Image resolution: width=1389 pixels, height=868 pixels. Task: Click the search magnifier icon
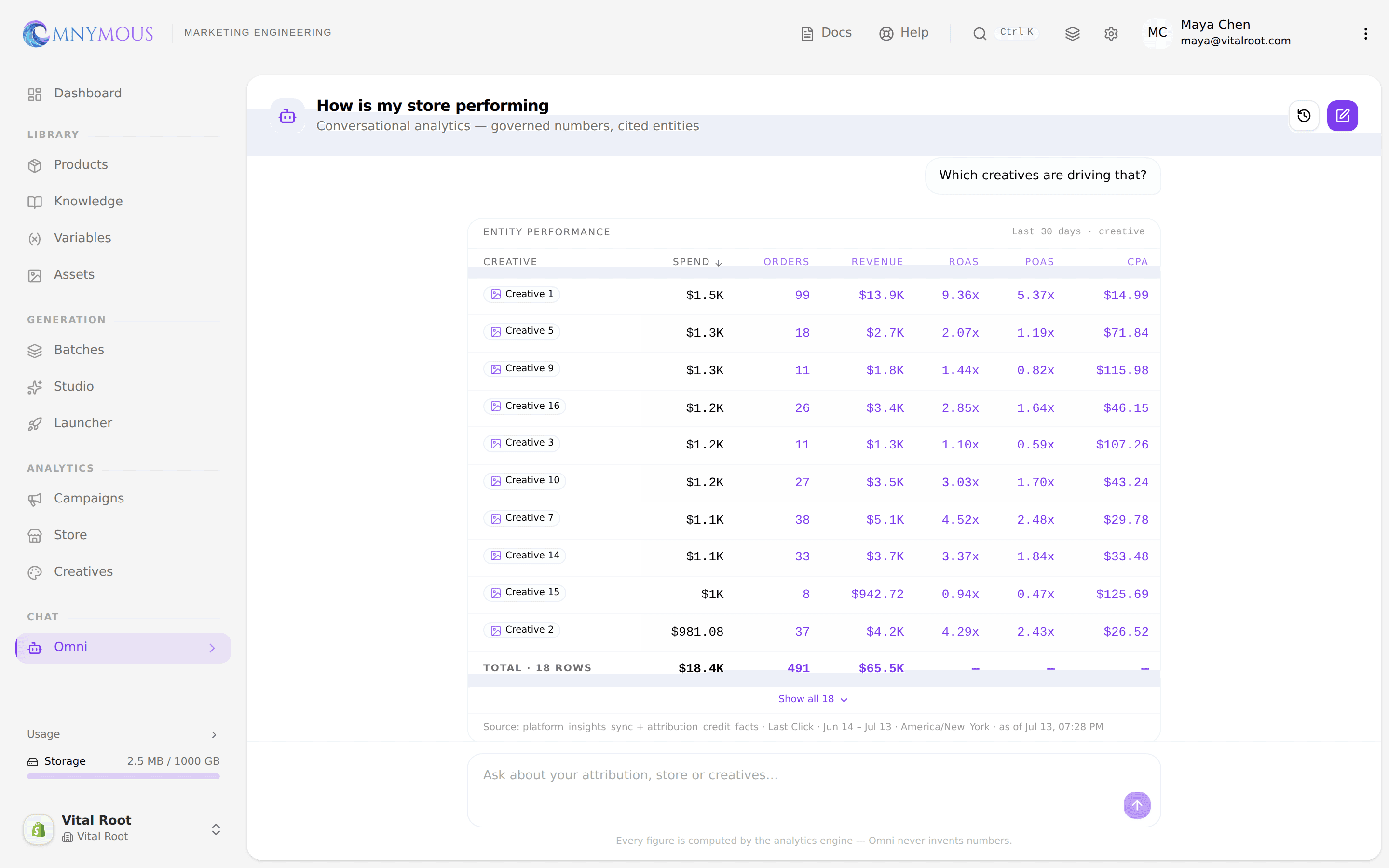(979, 34)
